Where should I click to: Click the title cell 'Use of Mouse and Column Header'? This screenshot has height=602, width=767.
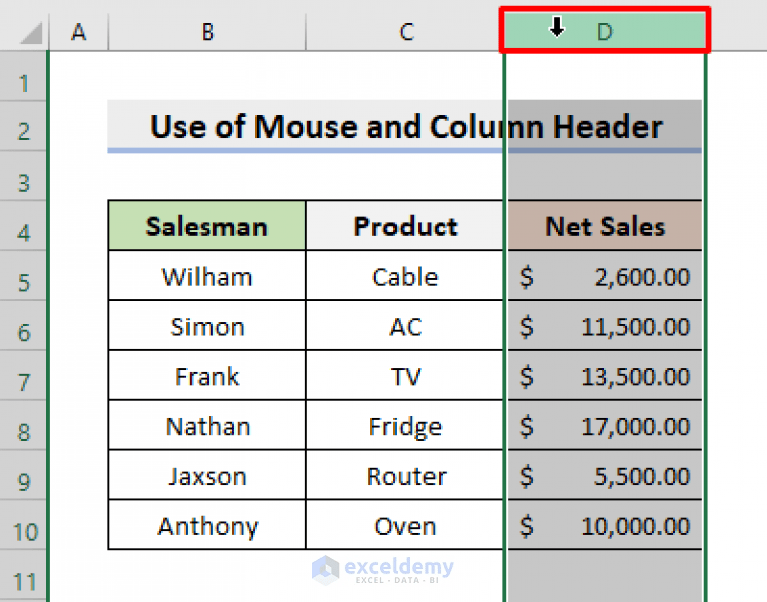405,126
